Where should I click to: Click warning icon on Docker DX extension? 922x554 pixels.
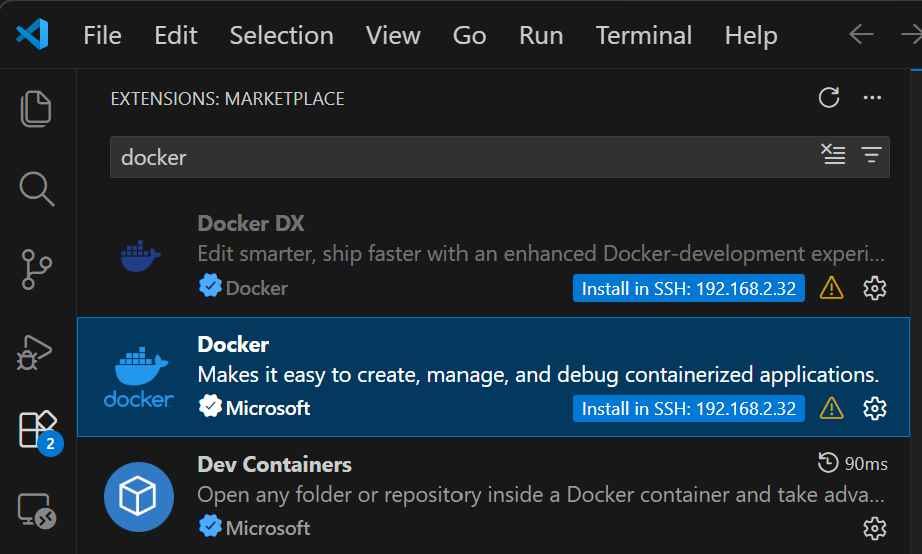click(831, 289)
